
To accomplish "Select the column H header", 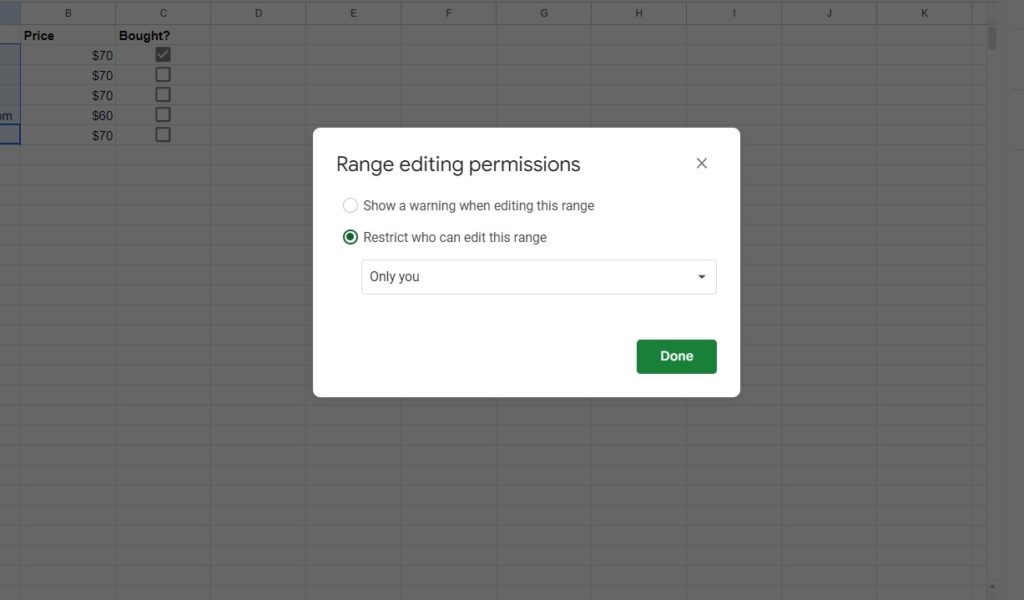I will click(x=638, y=13).
